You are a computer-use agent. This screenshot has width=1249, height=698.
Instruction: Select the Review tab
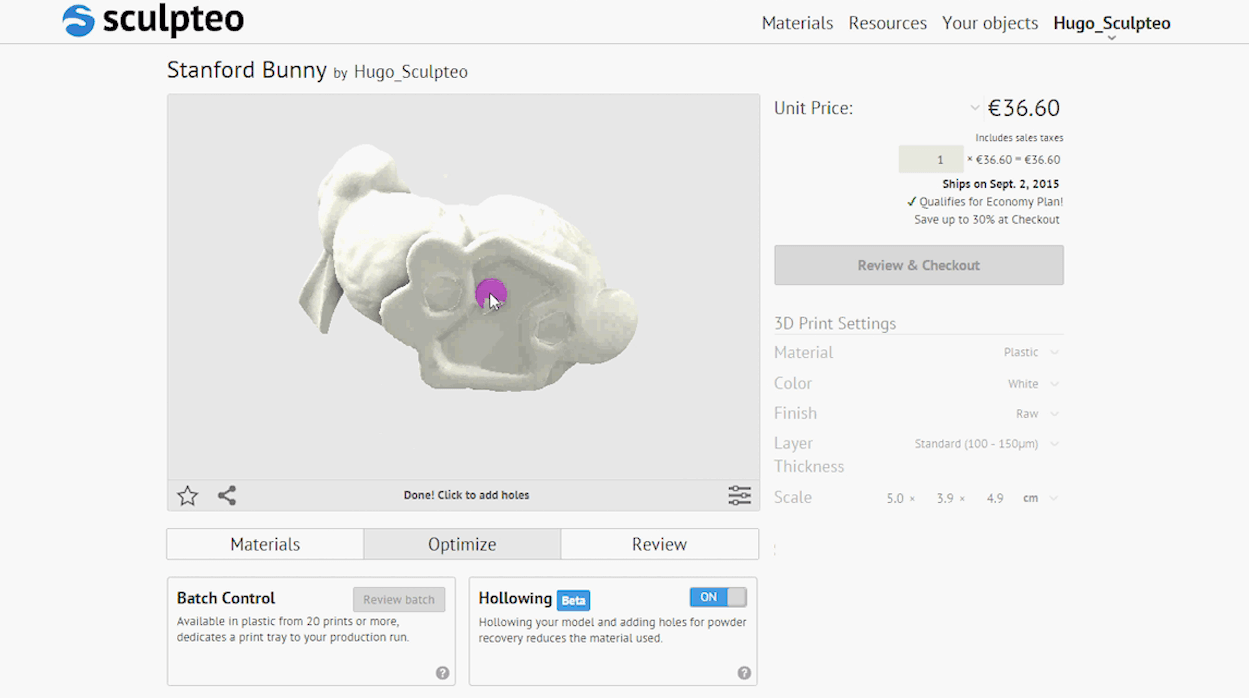point(659,544)
